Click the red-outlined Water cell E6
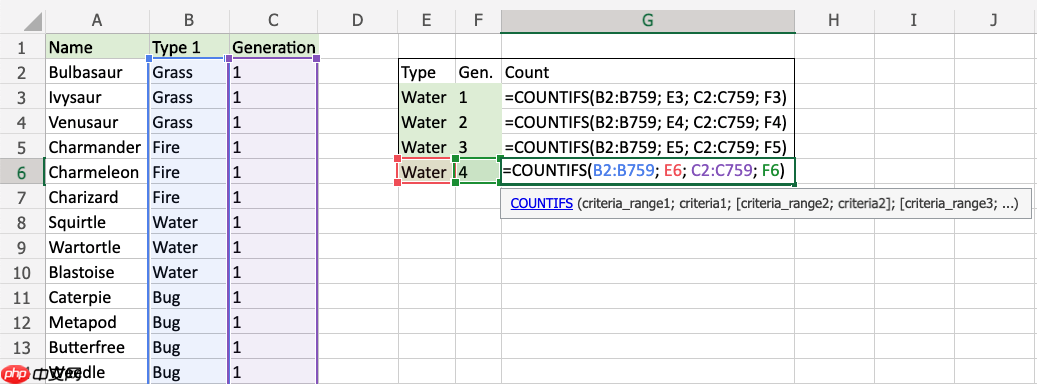1037x384 pixels. pos(427,172)
